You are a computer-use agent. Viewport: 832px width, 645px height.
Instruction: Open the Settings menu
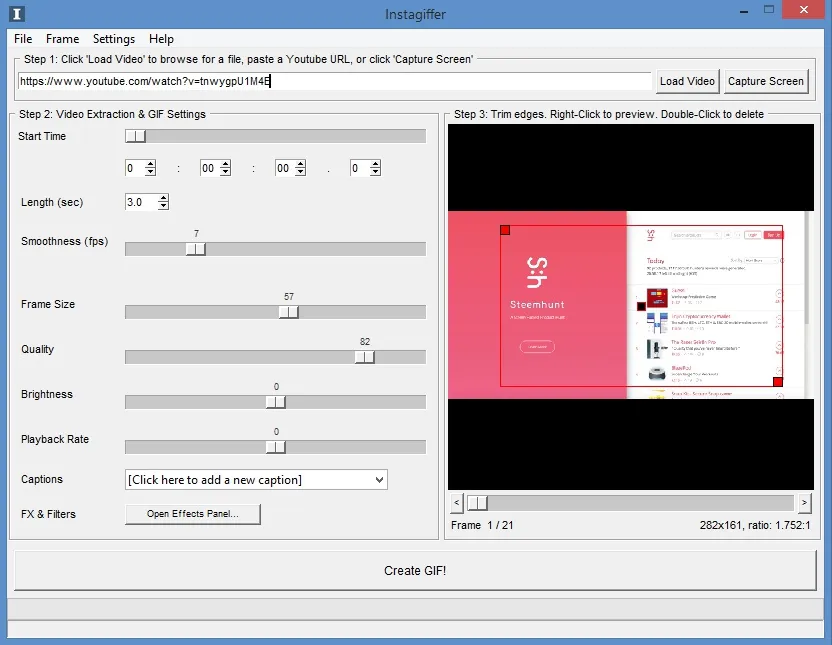114,39
